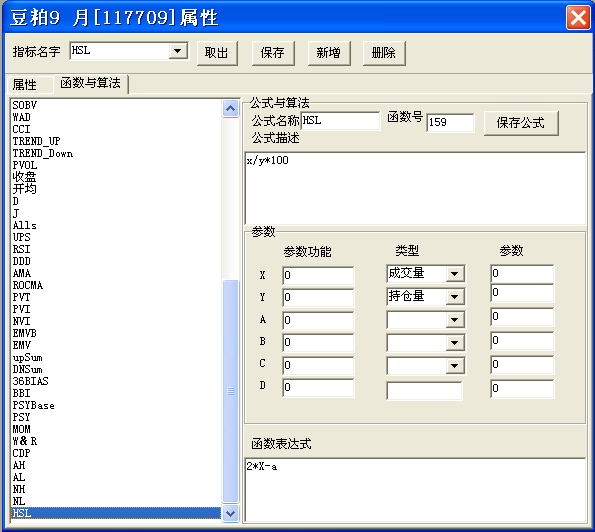This screenshot has height=532, width=595.
Task: Click the list scroll-down arrow
Action: coord(230,514)
